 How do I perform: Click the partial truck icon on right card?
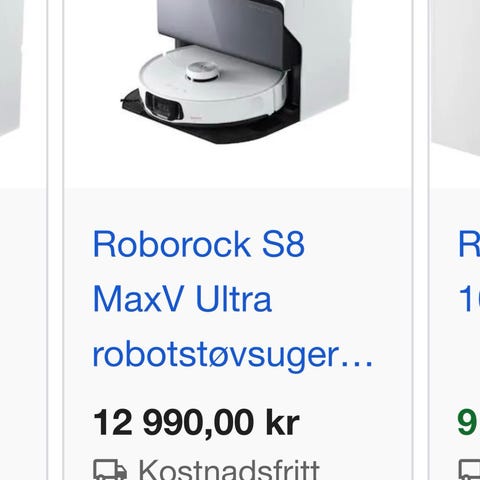coord(470,470)
